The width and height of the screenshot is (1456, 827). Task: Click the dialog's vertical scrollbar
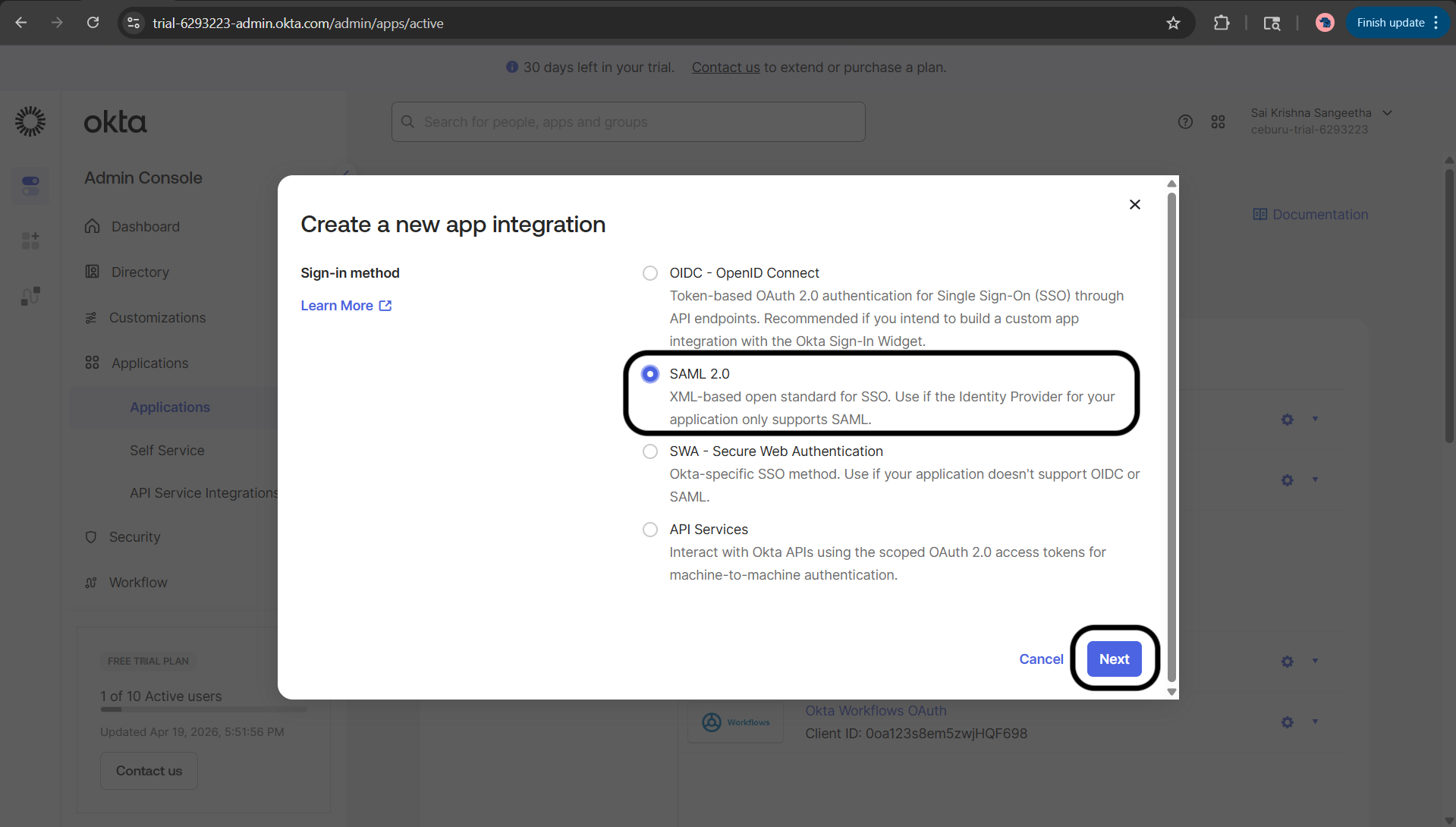click(x=1171, y=436)
